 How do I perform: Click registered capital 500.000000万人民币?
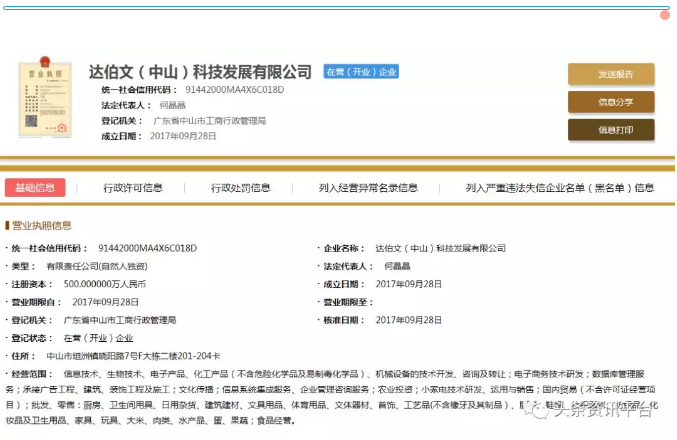104,284
